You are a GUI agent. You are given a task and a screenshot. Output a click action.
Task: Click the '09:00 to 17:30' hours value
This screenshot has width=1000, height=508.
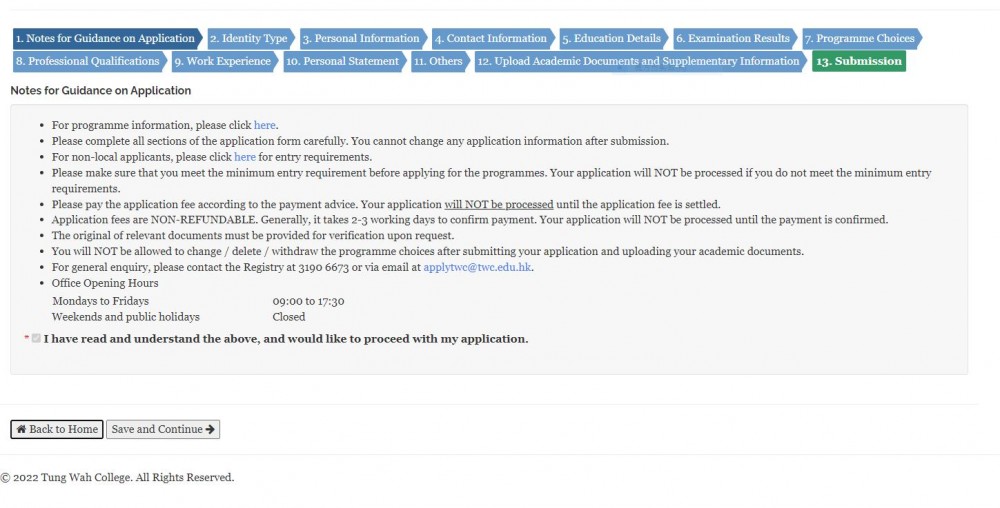(x=309, y=301)
